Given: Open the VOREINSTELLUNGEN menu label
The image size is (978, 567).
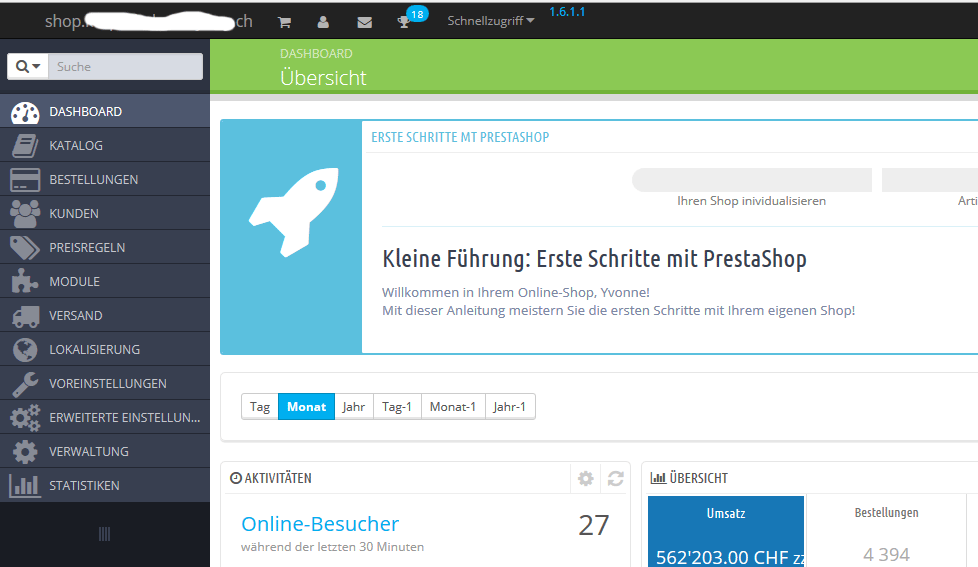Looking at the screenshot, I should [108, 384].
